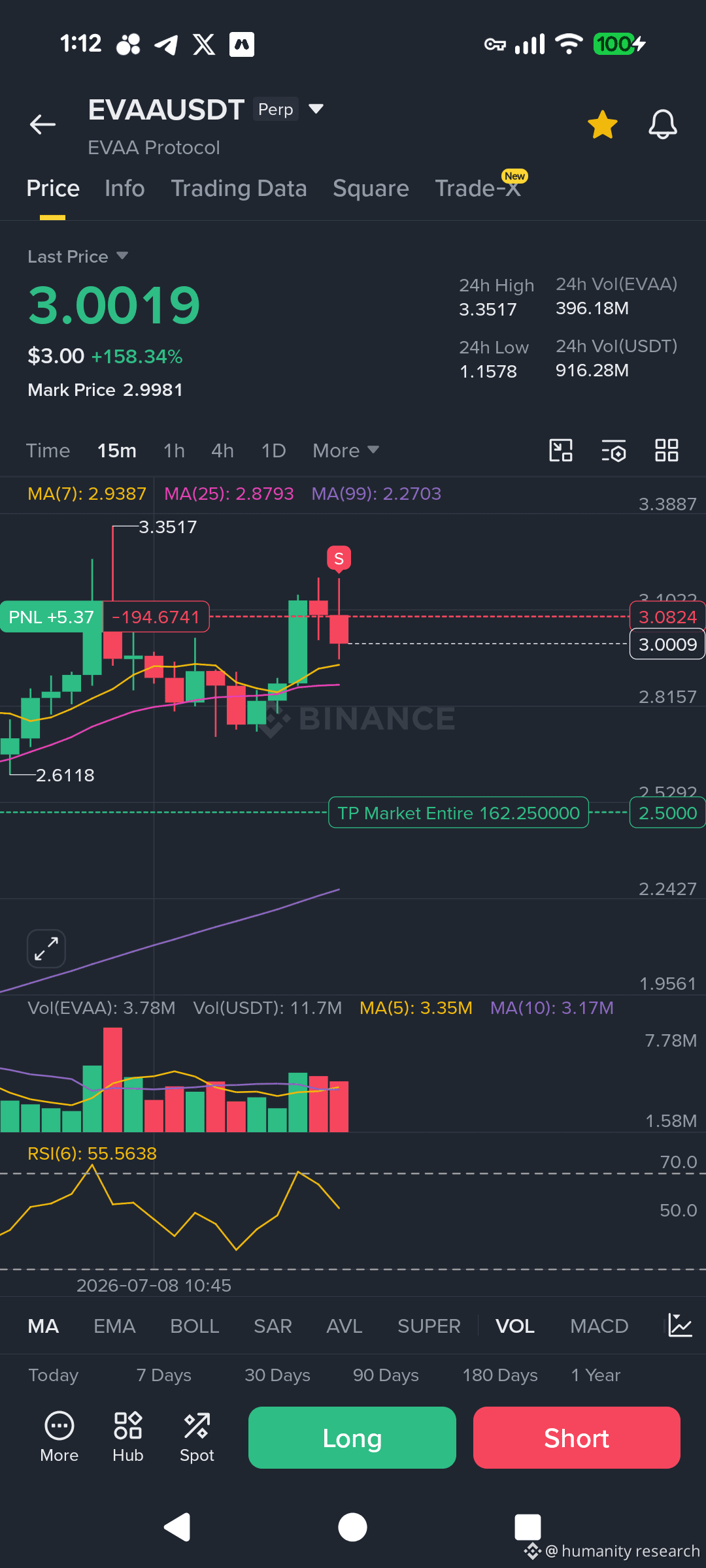The width and height of the screenshot is (706, 1568).
Task: Tap the Android recent apps button
Action: [528, 1527]
